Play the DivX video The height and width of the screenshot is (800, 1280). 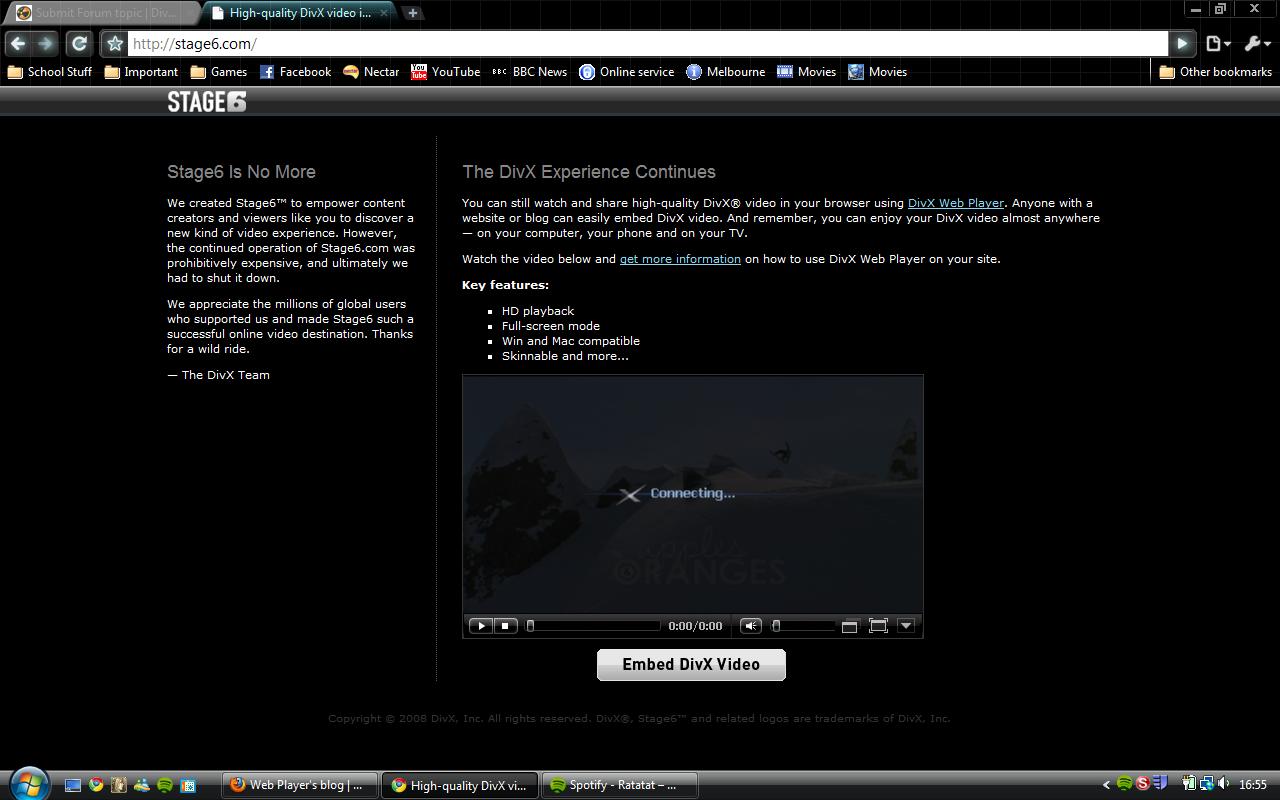pos(480,626)
